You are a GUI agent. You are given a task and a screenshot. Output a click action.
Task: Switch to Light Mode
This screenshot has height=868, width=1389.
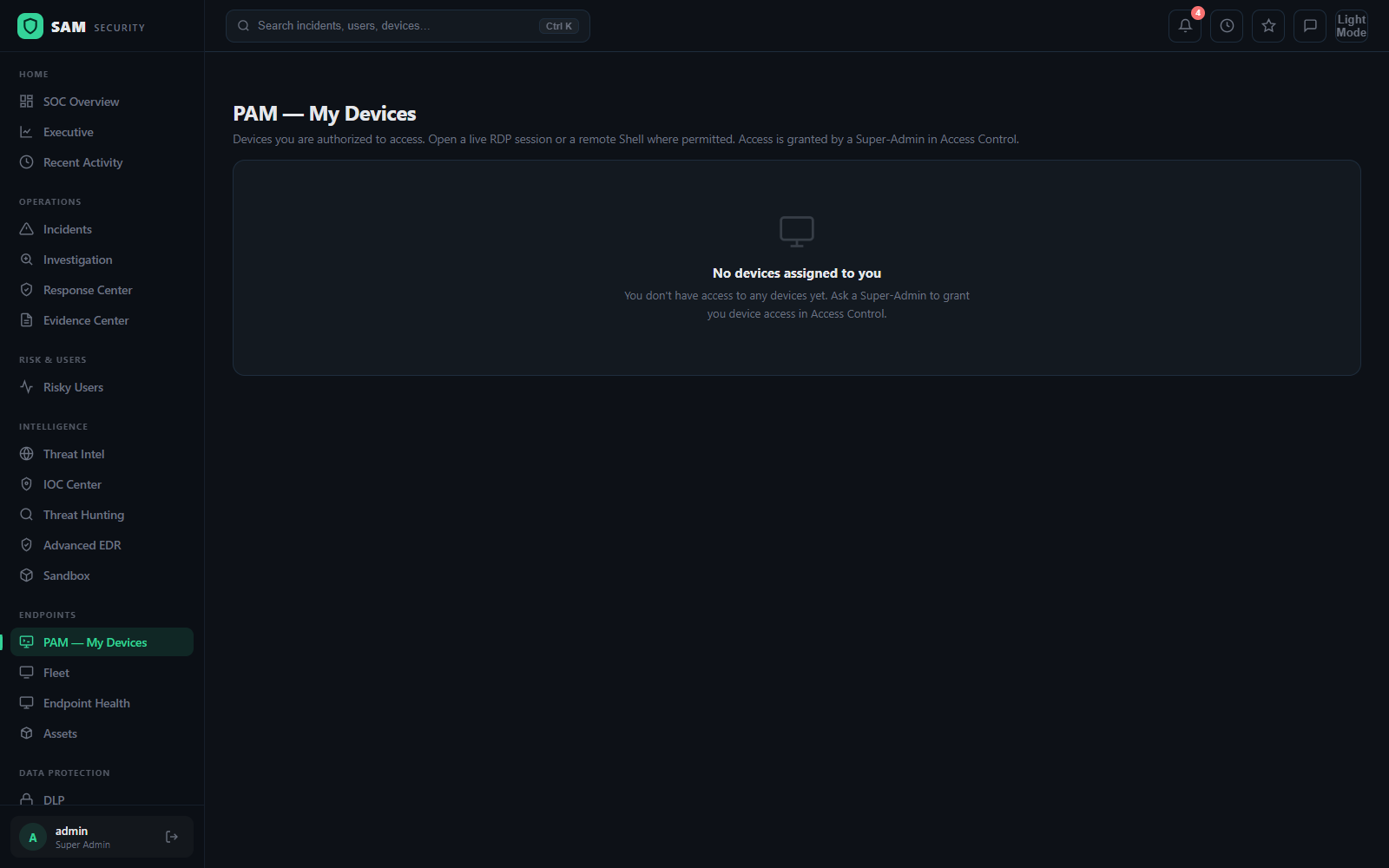click(x=1352, y=26)
